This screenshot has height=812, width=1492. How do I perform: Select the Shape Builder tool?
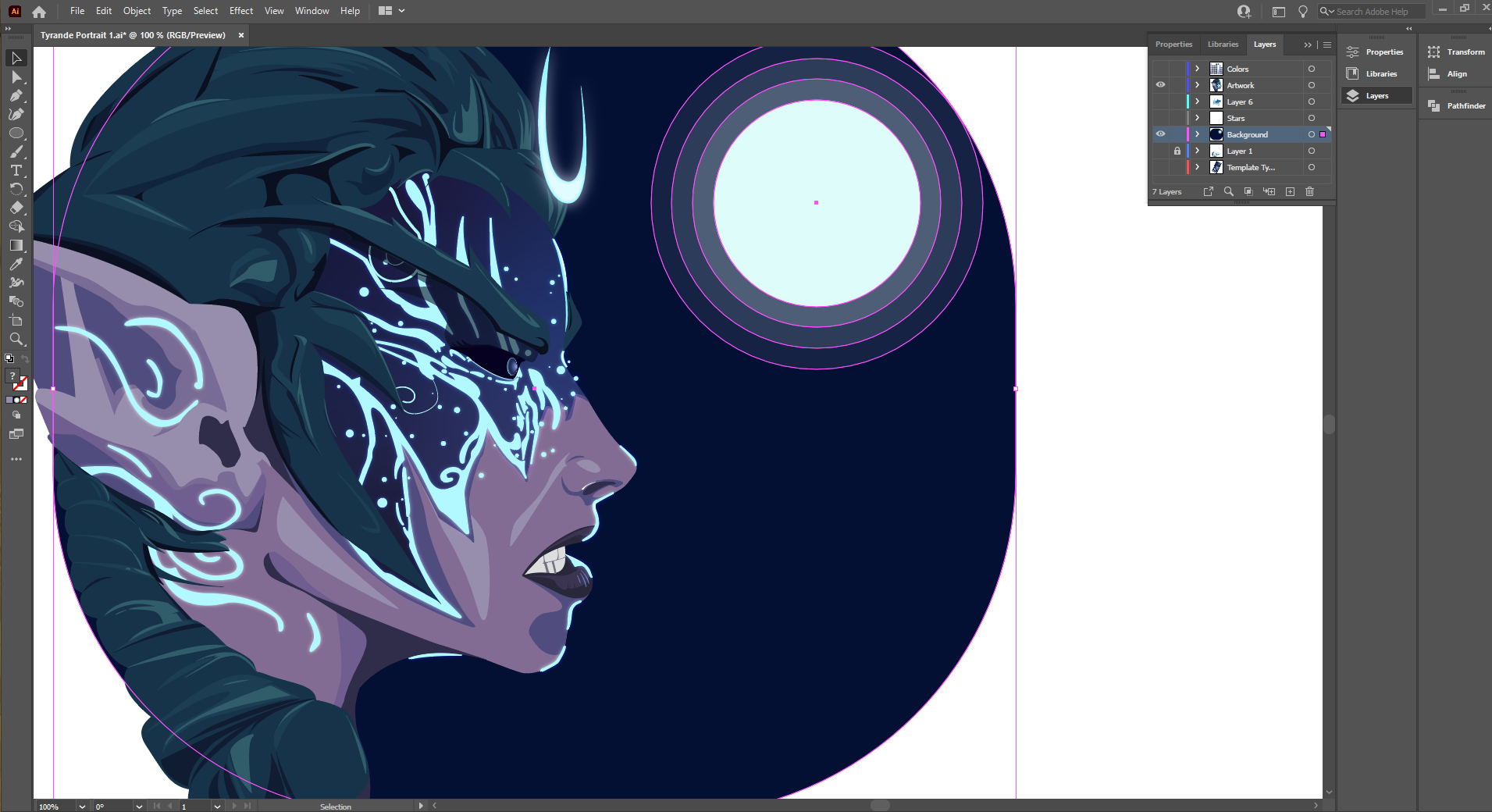click(x=16, y=226)
